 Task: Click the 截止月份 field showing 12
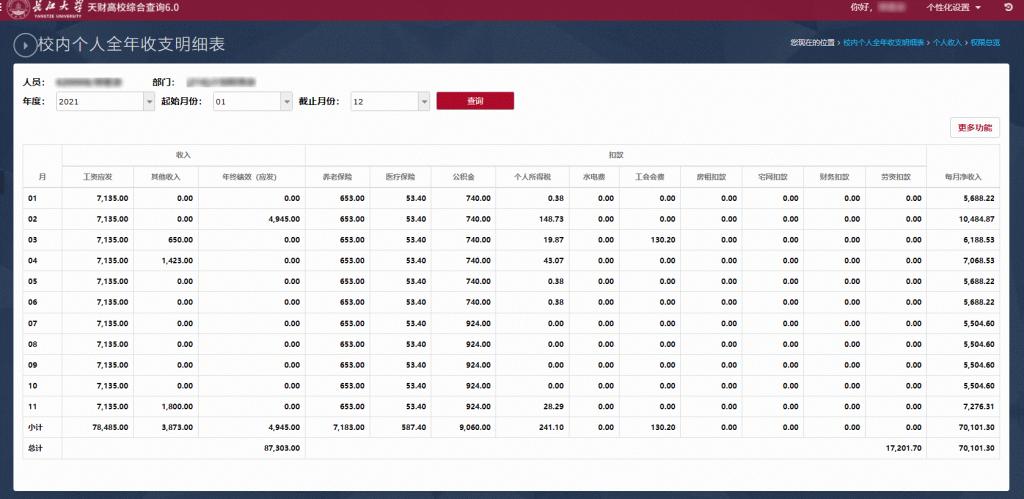pyautogui.click(x=383, y=102)
